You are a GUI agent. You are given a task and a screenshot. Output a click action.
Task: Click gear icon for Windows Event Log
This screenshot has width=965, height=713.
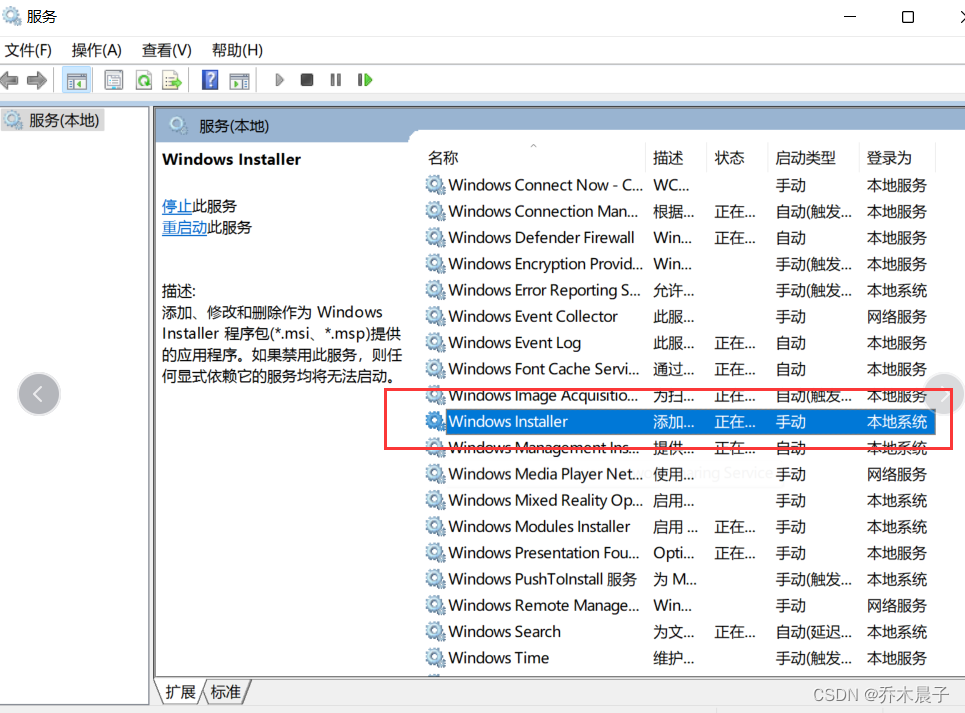(435, 342)
